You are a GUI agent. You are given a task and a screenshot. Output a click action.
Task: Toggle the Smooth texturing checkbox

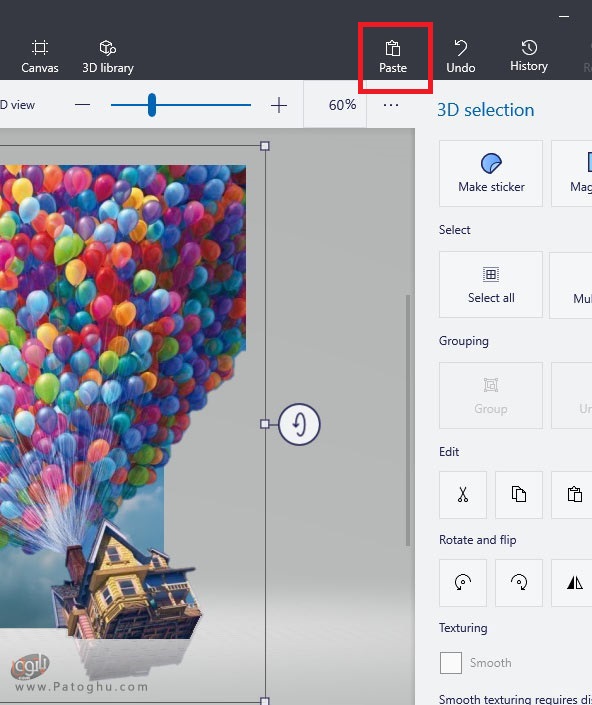pyautogui.click(x=451, y=663)
